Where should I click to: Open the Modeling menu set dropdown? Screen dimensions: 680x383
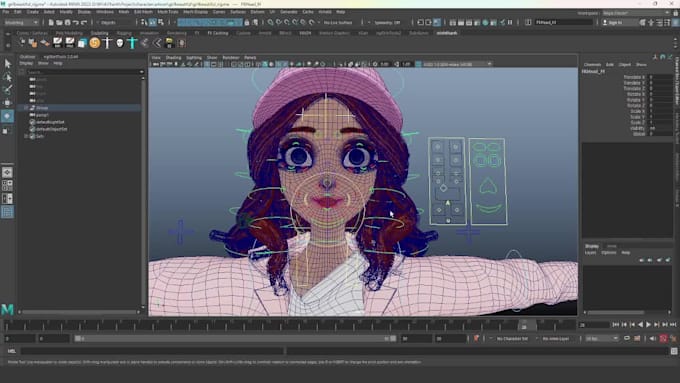coord(21,22)
